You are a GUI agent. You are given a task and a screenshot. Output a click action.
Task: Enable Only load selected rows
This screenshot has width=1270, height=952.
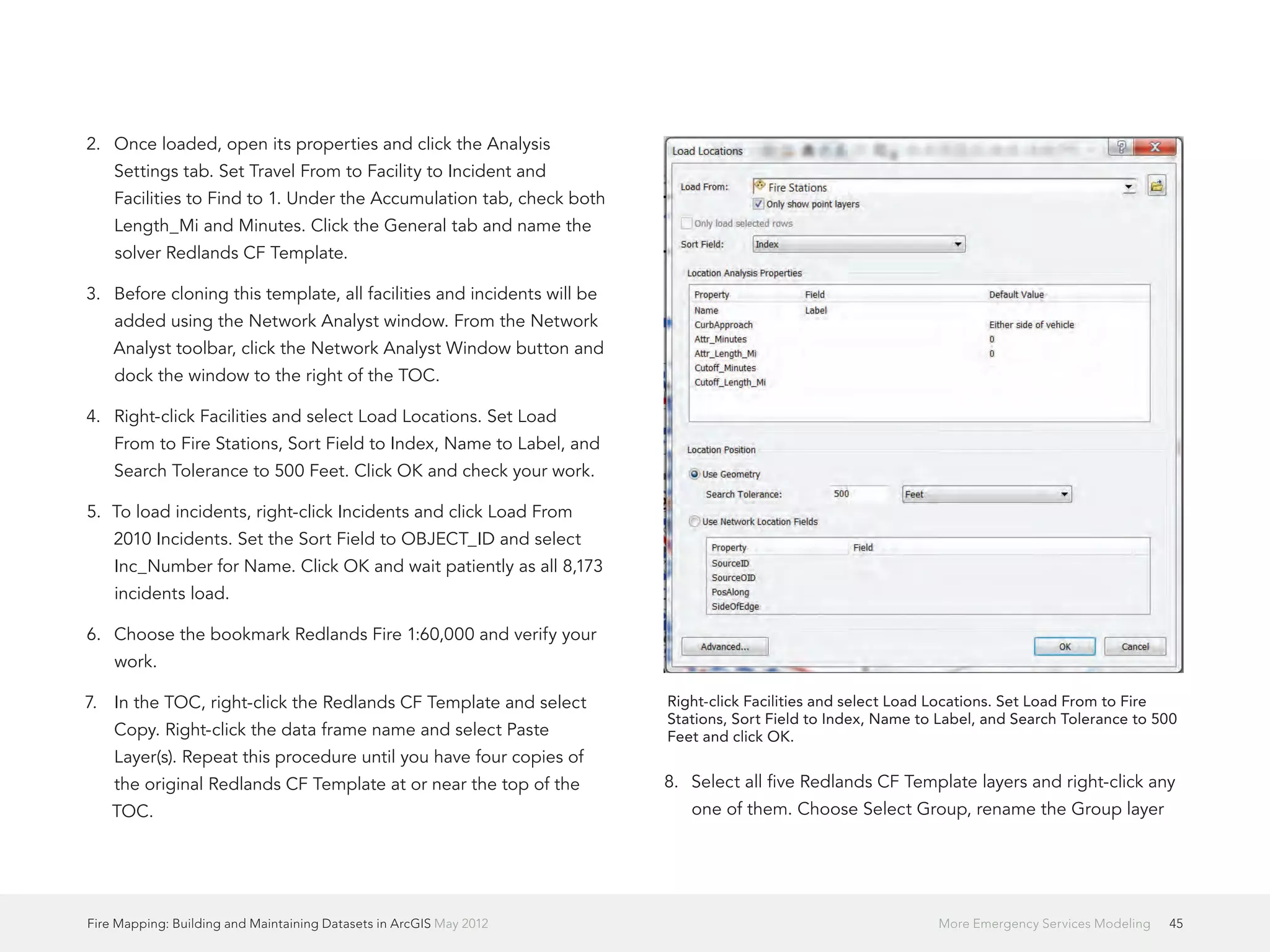point(686,223)
